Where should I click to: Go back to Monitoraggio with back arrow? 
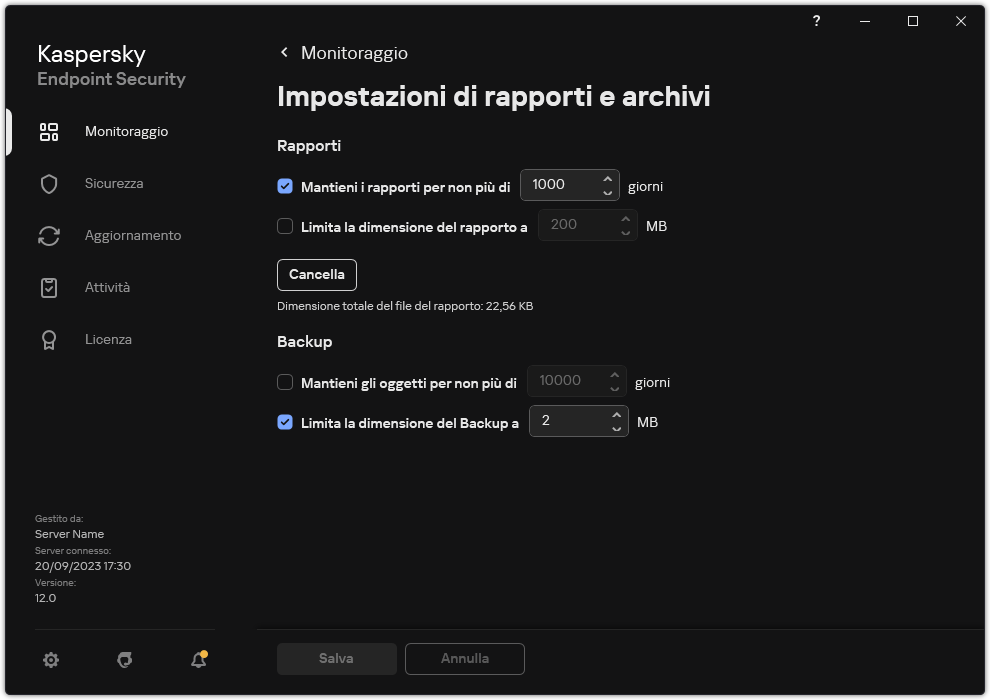click(283, 52)
